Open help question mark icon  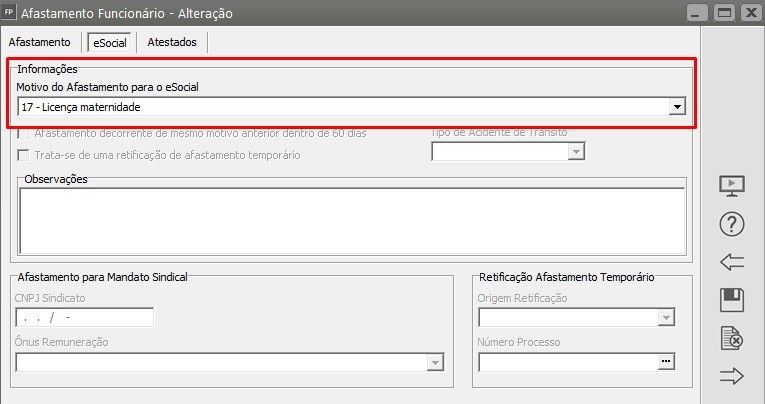pos(732,224)
